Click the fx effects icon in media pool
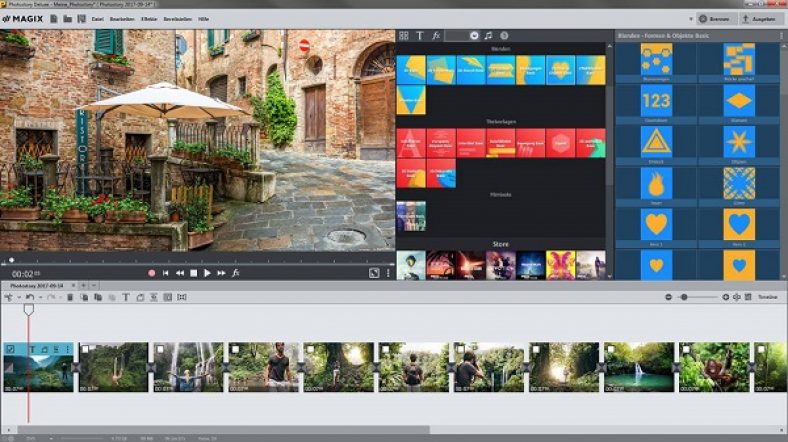This screenshot has width=788, height=442. click(435, 35)
